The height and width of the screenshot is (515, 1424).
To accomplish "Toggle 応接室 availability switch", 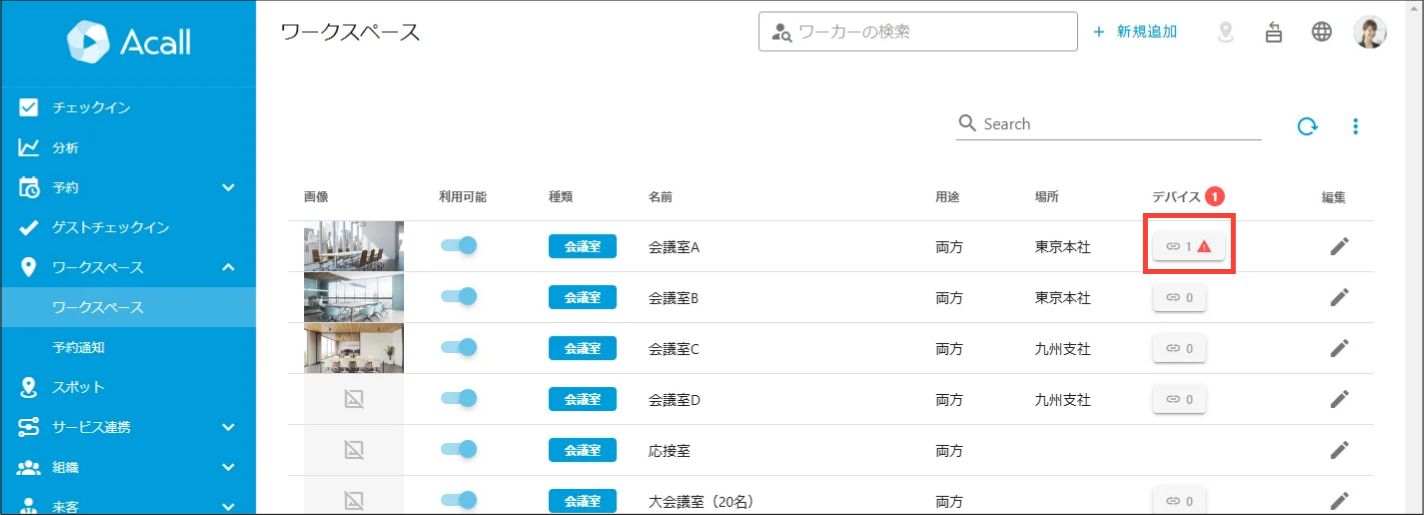I will [x=459, y=449].
